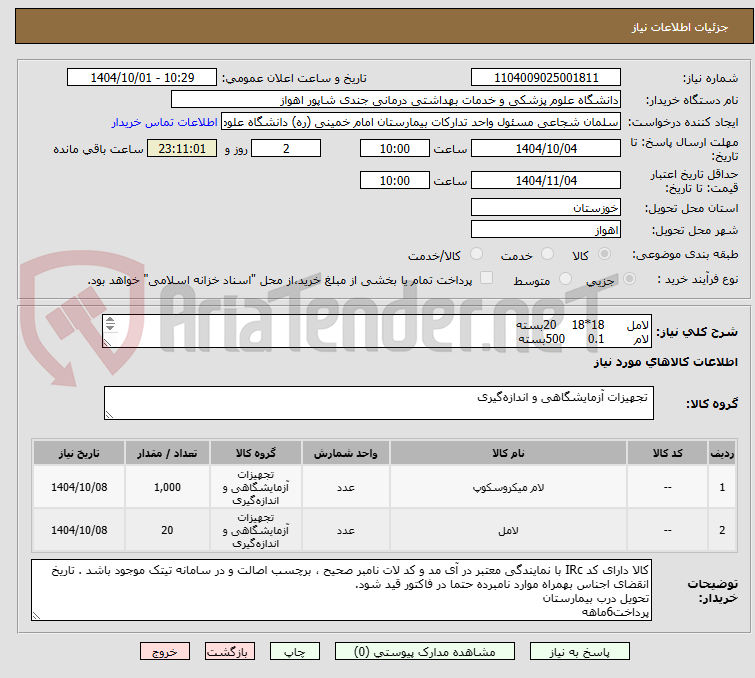Click the 'اطلاعات کالاهای مورد نیاز' section heading

pyautogui.click(x=665, y=362)
